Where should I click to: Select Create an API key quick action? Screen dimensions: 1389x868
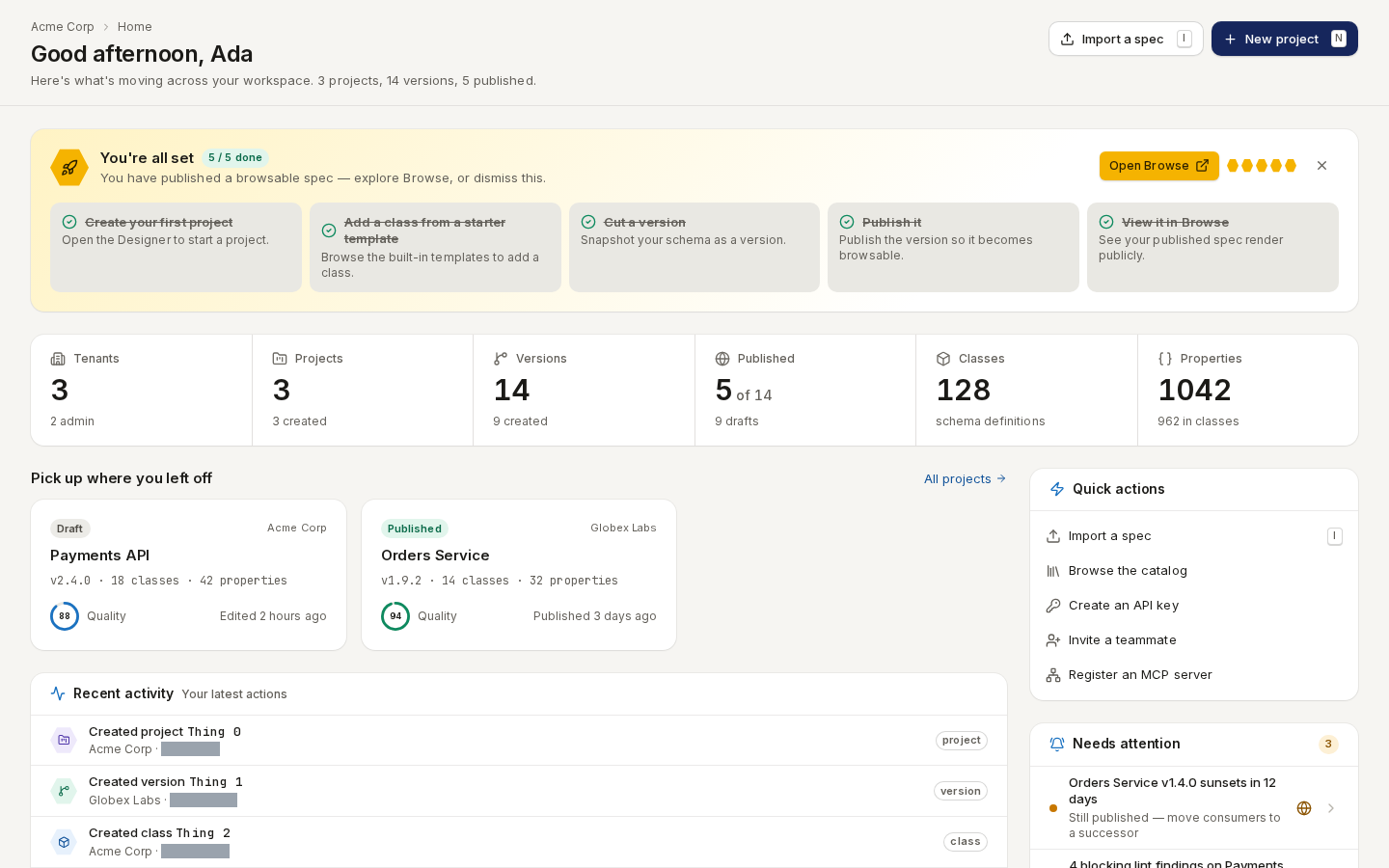click(x=1194, y=606)
